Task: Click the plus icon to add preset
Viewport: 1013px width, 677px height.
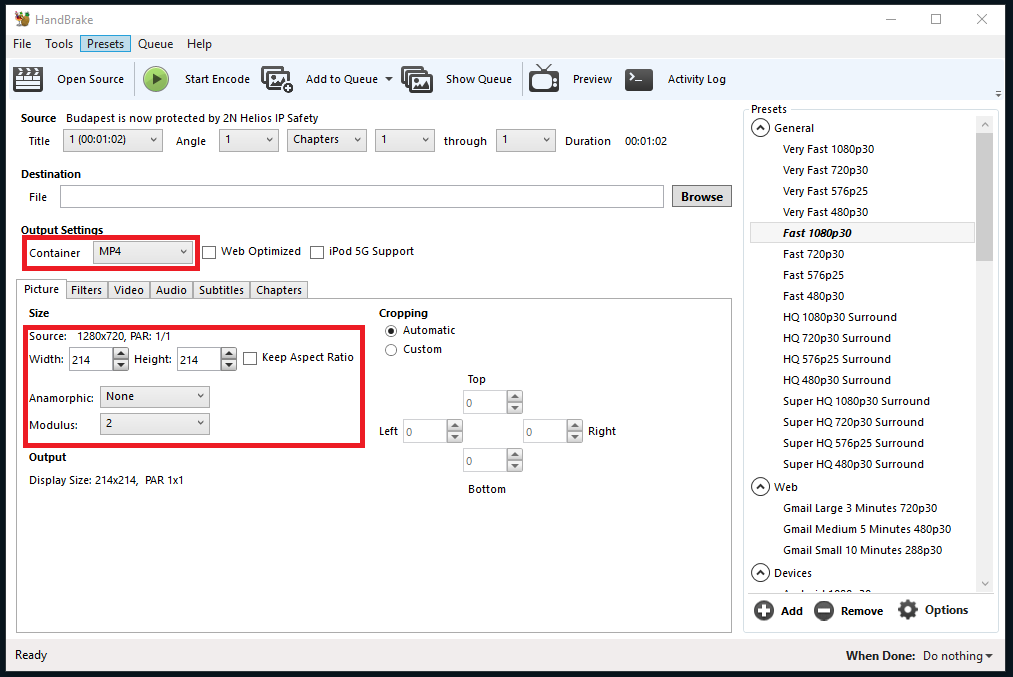Action: (764, 610)
